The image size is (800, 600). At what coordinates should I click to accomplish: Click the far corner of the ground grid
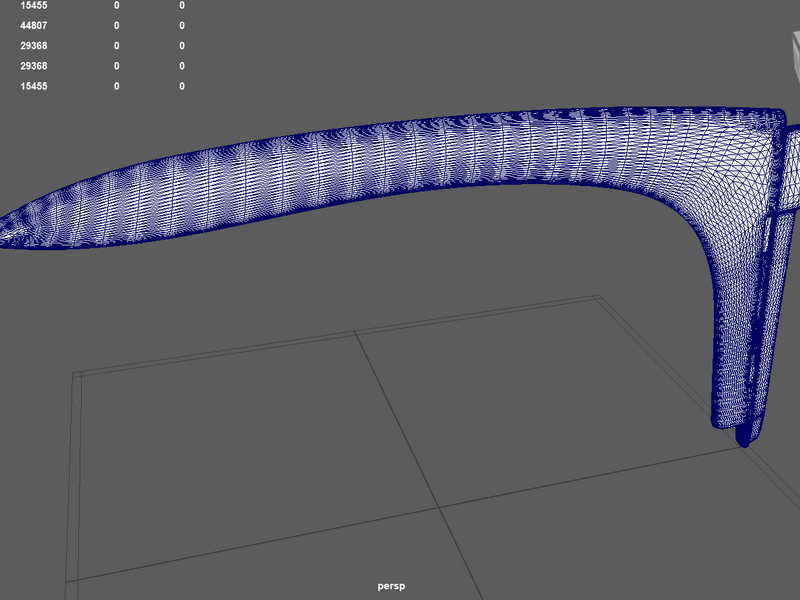tap(599, 296)
